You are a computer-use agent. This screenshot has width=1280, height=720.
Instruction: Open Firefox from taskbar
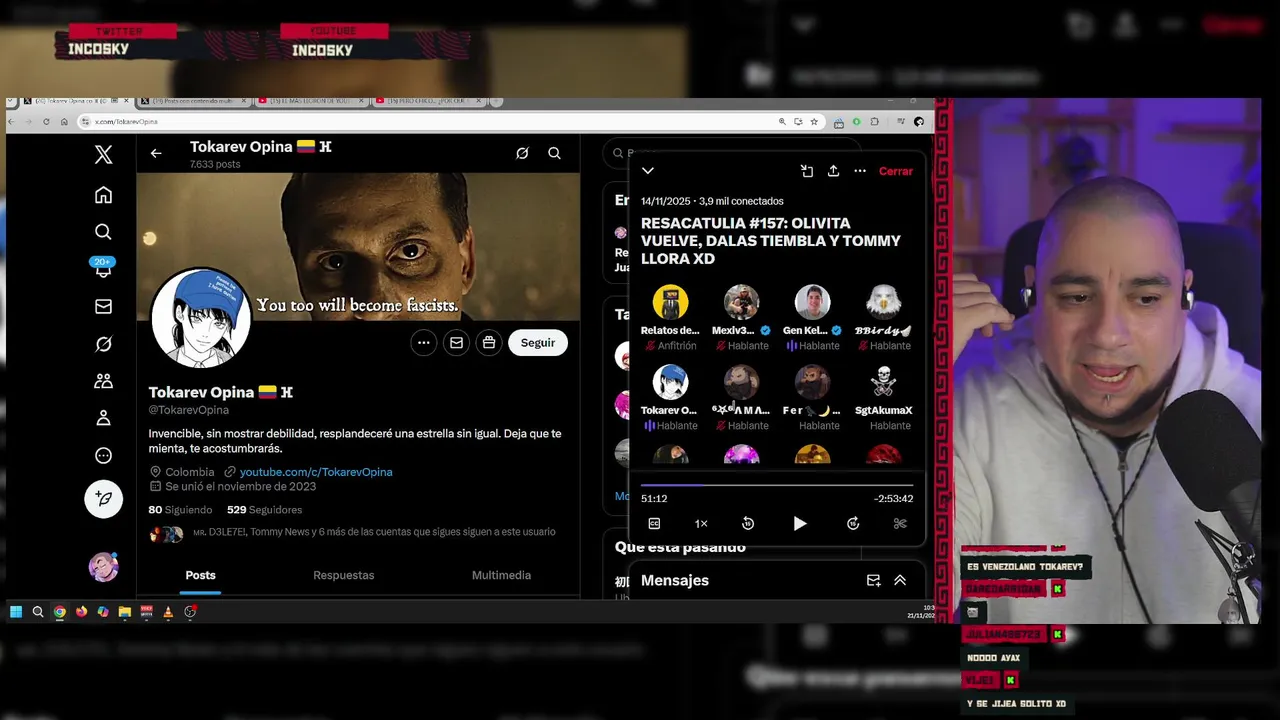(81, 612)
